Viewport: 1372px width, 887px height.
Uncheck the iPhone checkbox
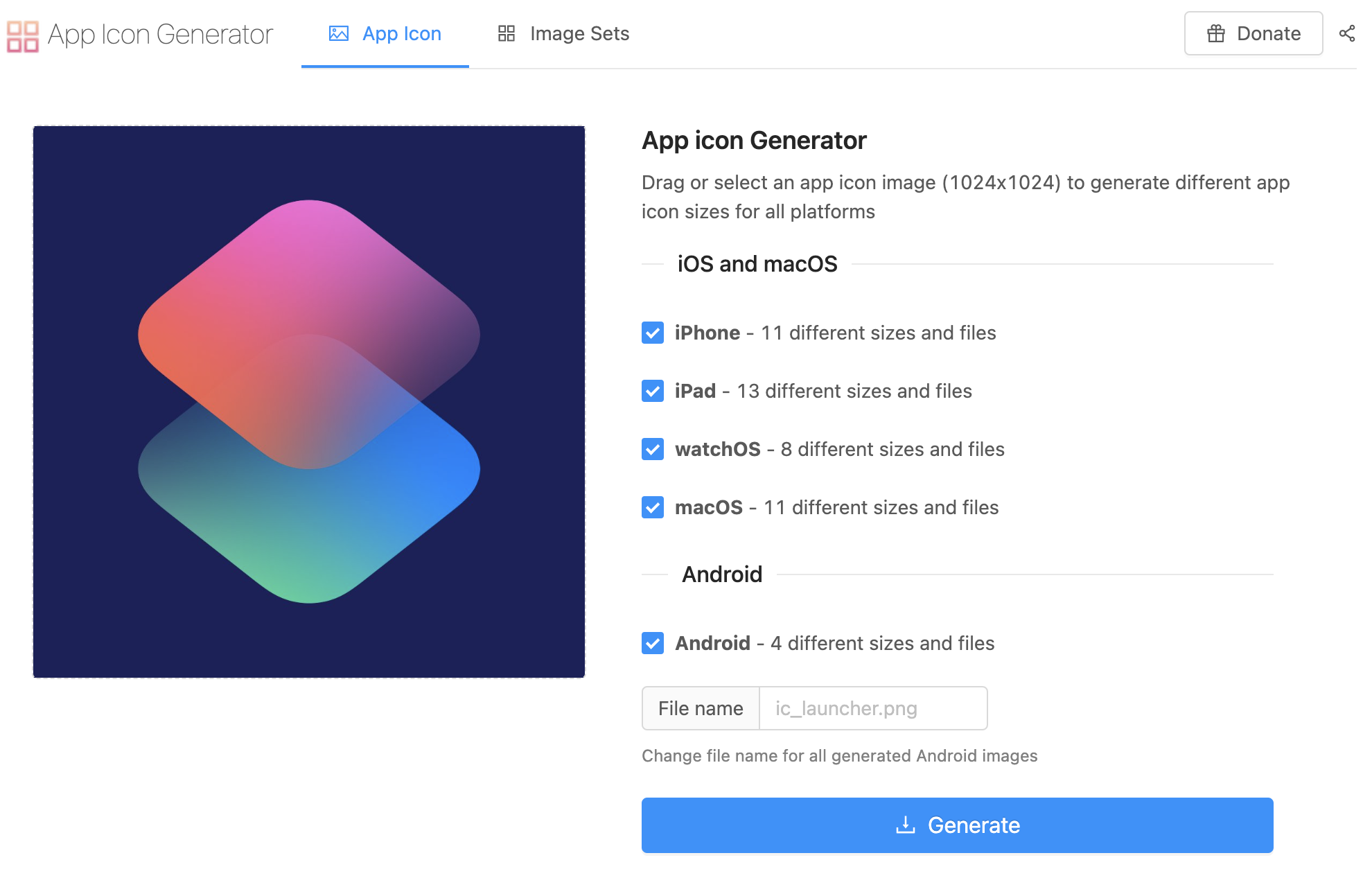click(652, 333)
